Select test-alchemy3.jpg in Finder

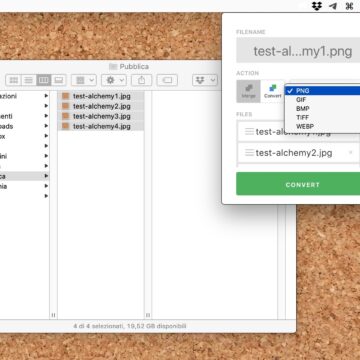point(101,116)
